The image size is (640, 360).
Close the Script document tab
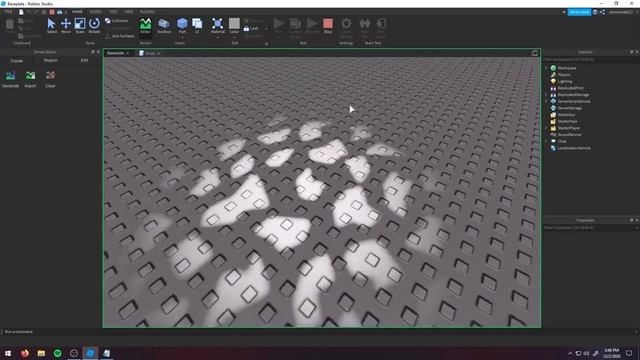coord(159,53)
